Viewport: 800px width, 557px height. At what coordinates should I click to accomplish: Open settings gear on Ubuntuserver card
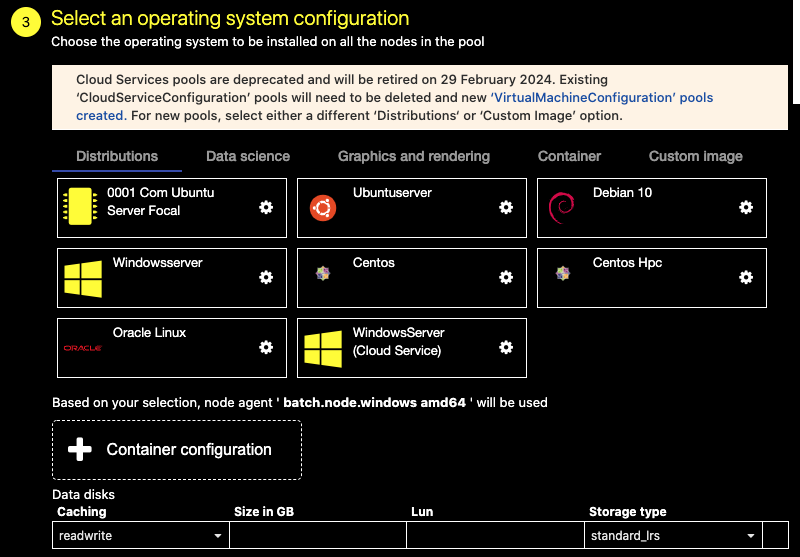tap(506, 207)
